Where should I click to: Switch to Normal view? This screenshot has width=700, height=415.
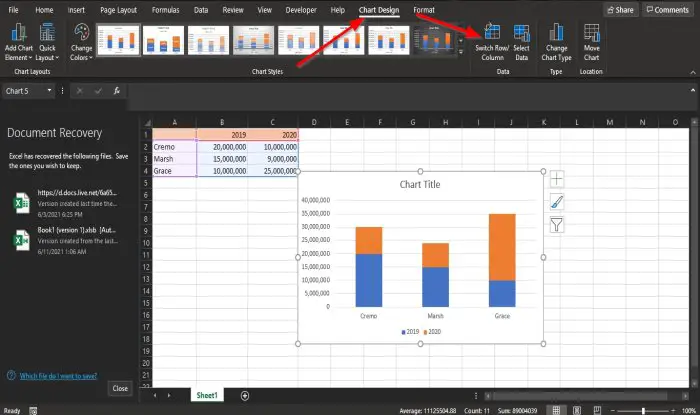(x=556, y=410)
